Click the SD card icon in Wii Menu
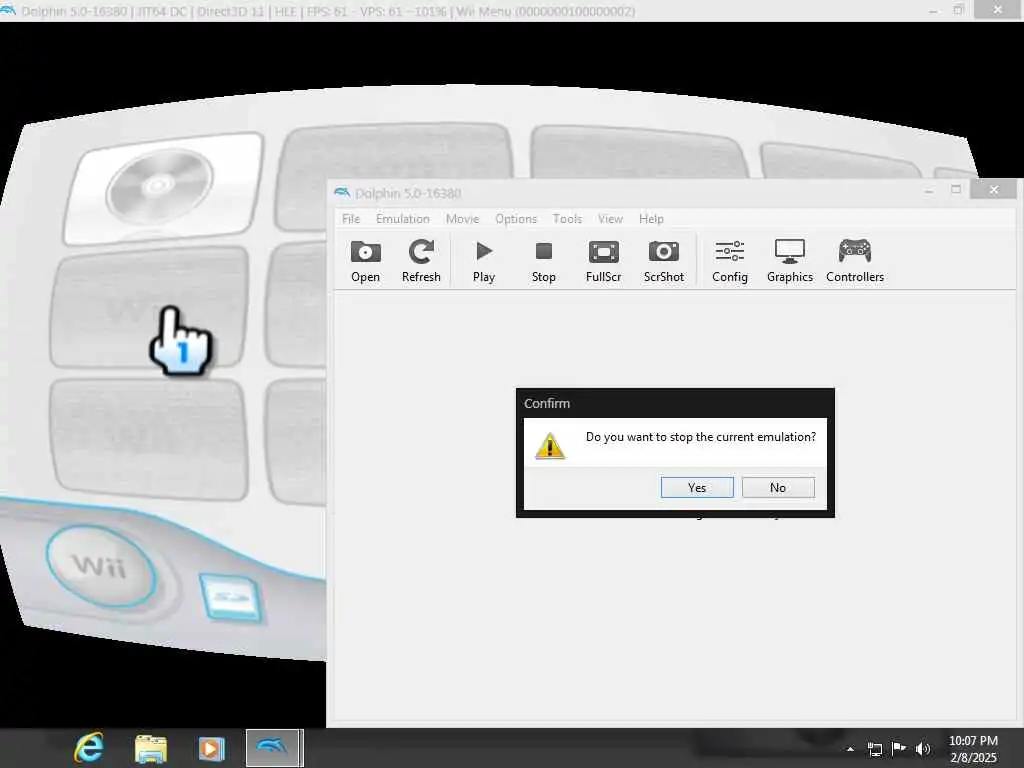This screenshot has height=768, width=1024. [231, 597]
